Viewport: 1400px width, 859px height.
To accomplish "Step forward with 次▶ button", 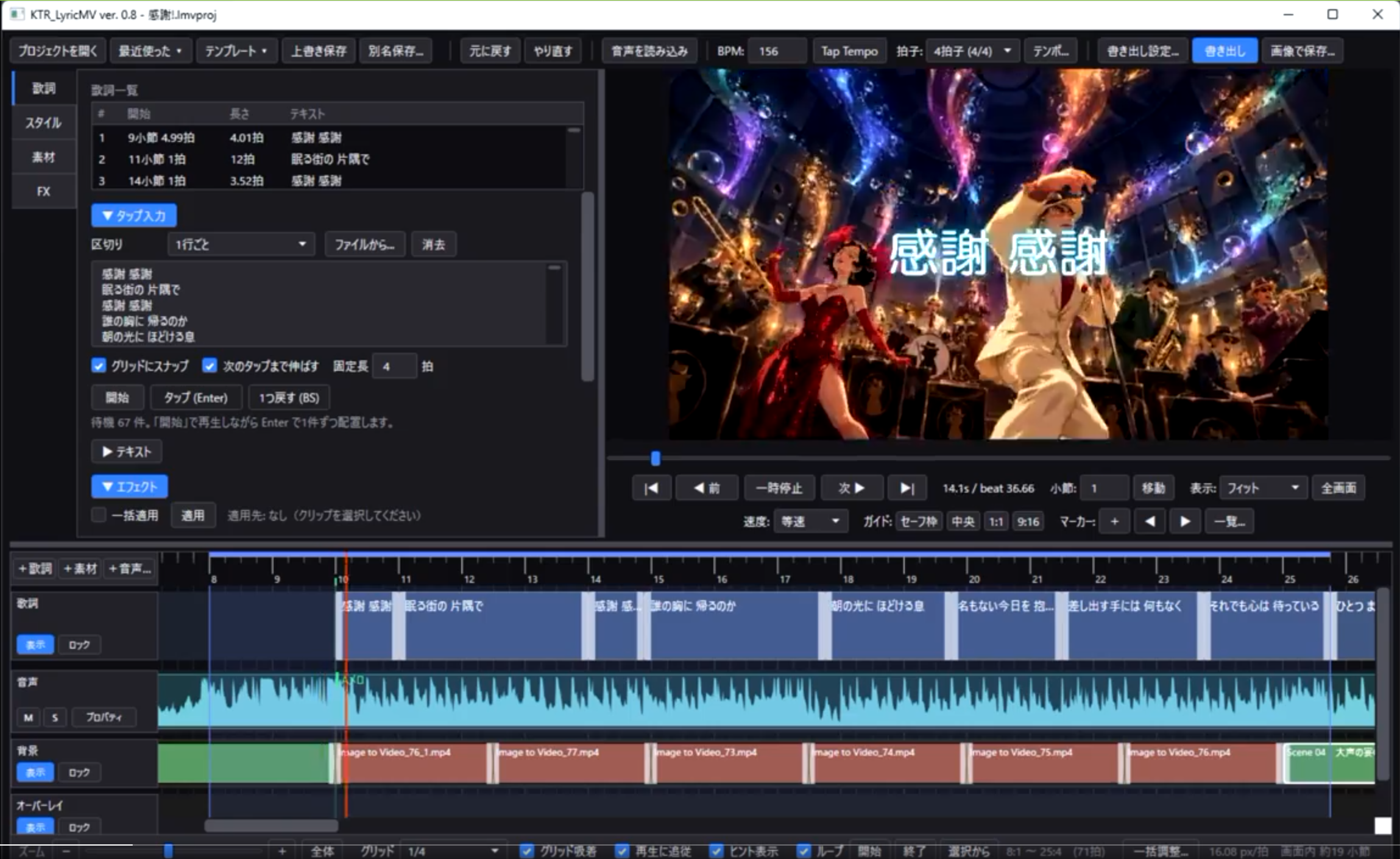I will pos(851,488).
